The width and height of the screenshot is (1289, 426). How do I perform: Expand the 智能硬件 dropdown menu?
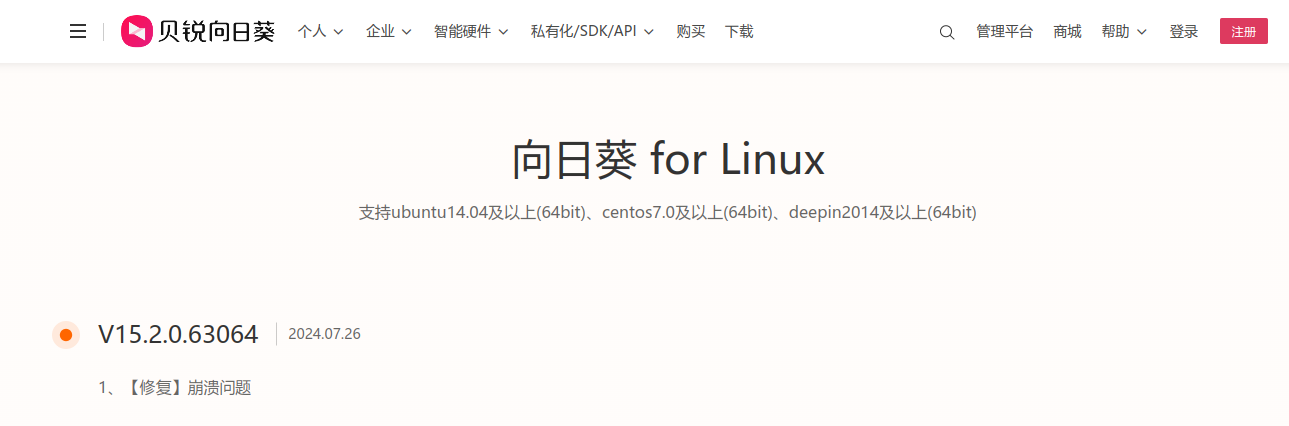point(471,32)
